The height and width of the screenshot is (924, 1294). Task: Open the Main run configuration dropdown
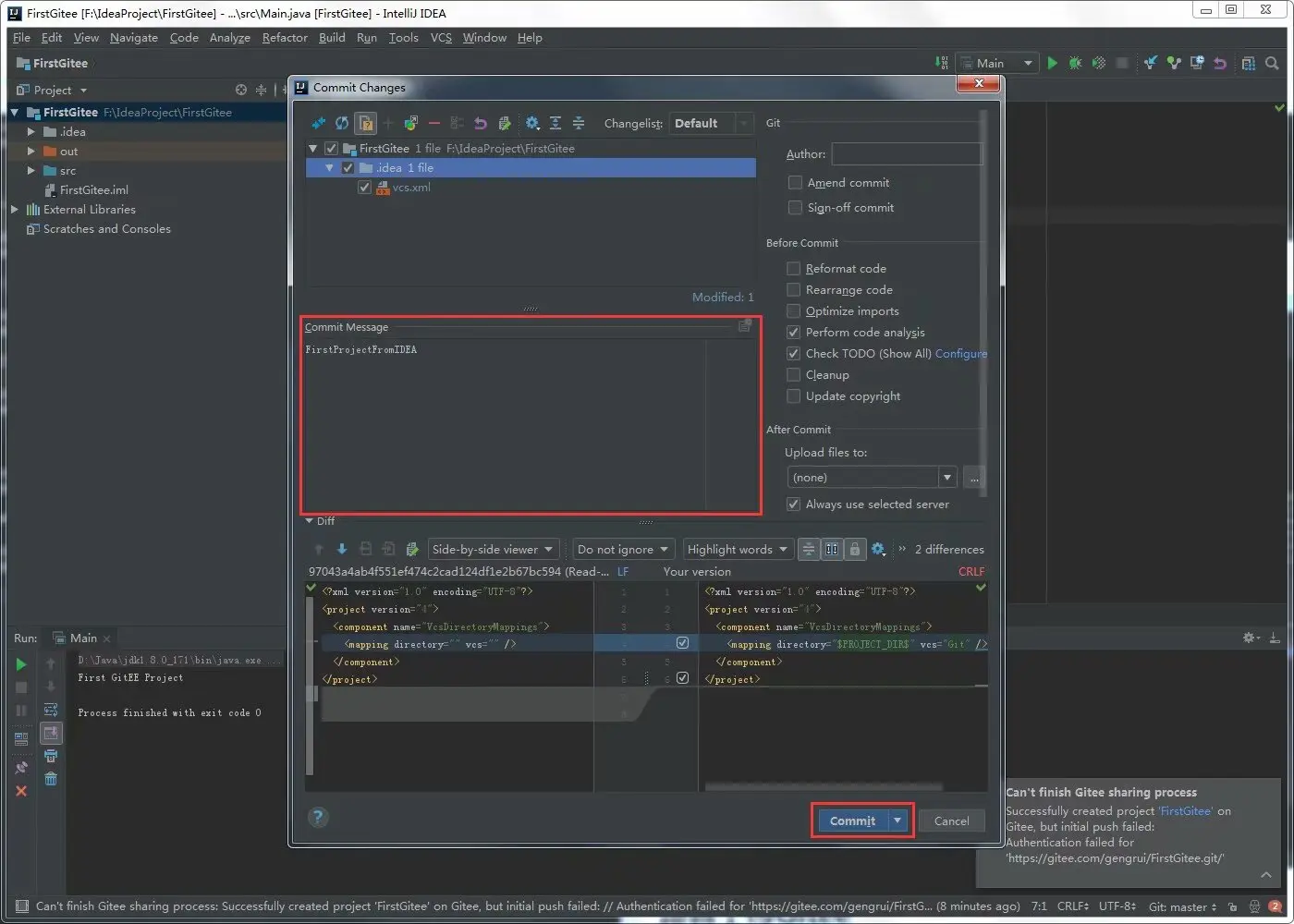(x=997, y=63)
